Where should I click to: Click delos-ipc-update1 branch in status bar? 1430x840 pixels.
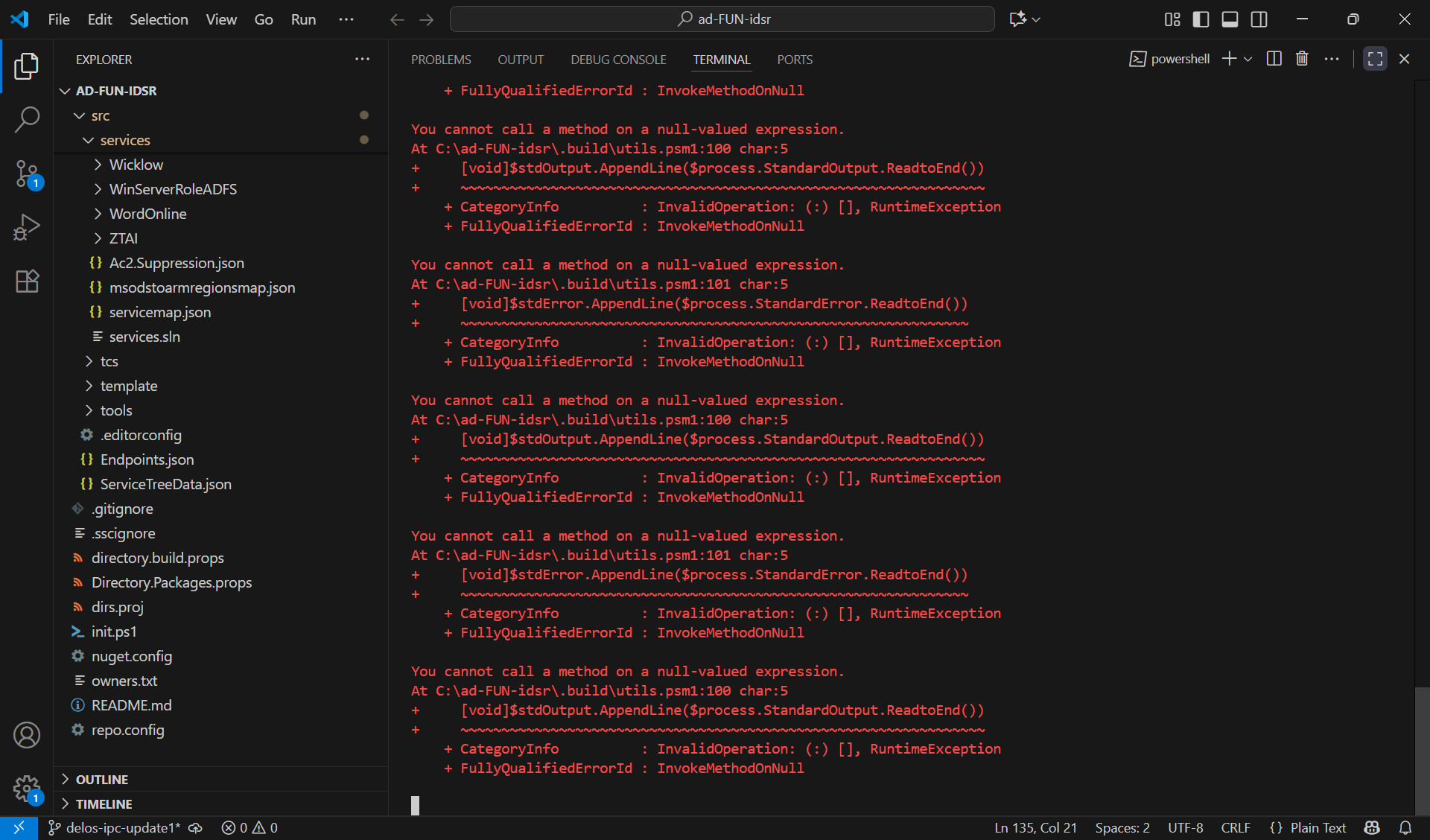pos(115,827)
